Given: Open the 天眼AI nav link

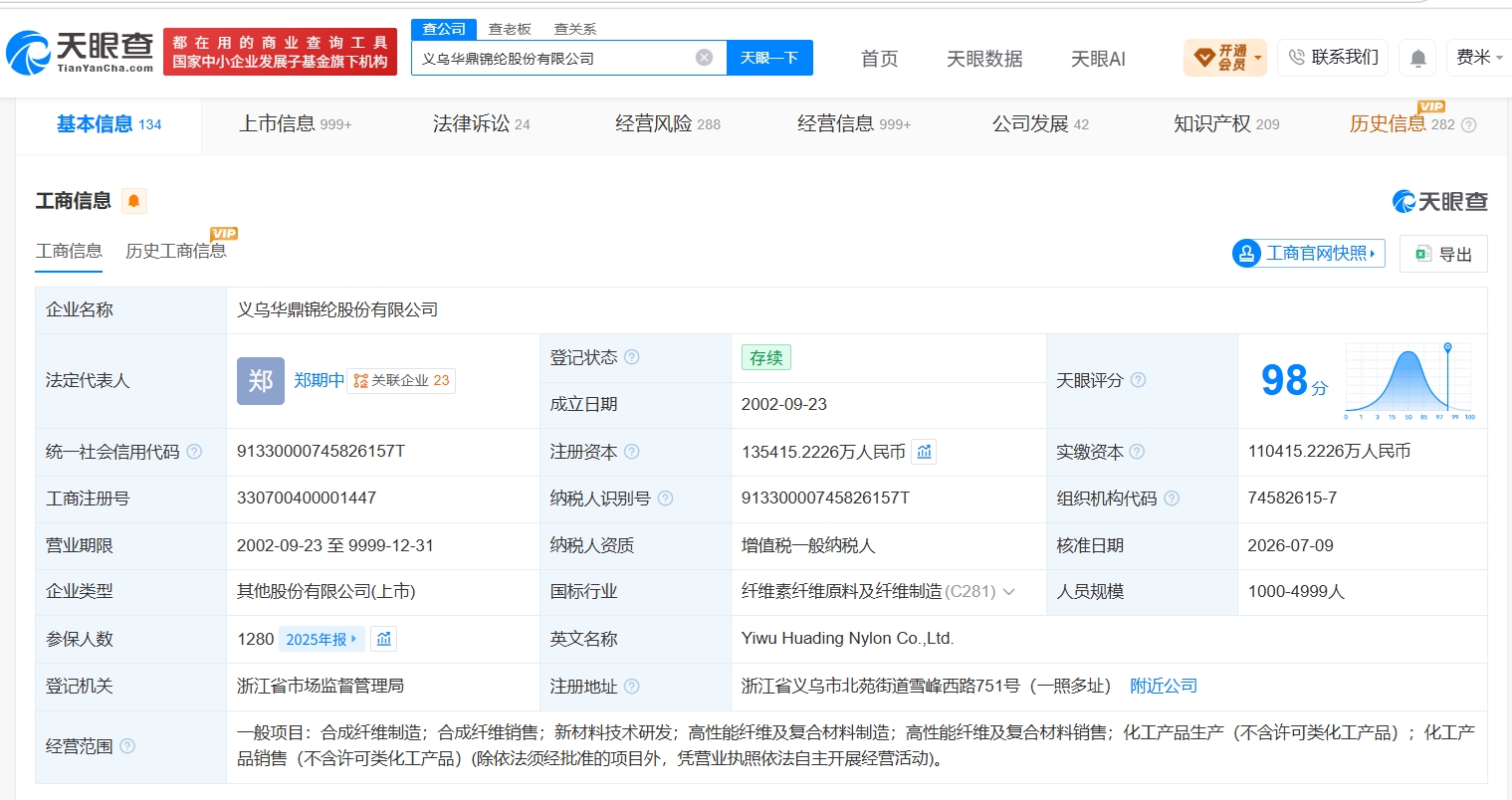Looking at the screenshot, I should [1098, 59].
